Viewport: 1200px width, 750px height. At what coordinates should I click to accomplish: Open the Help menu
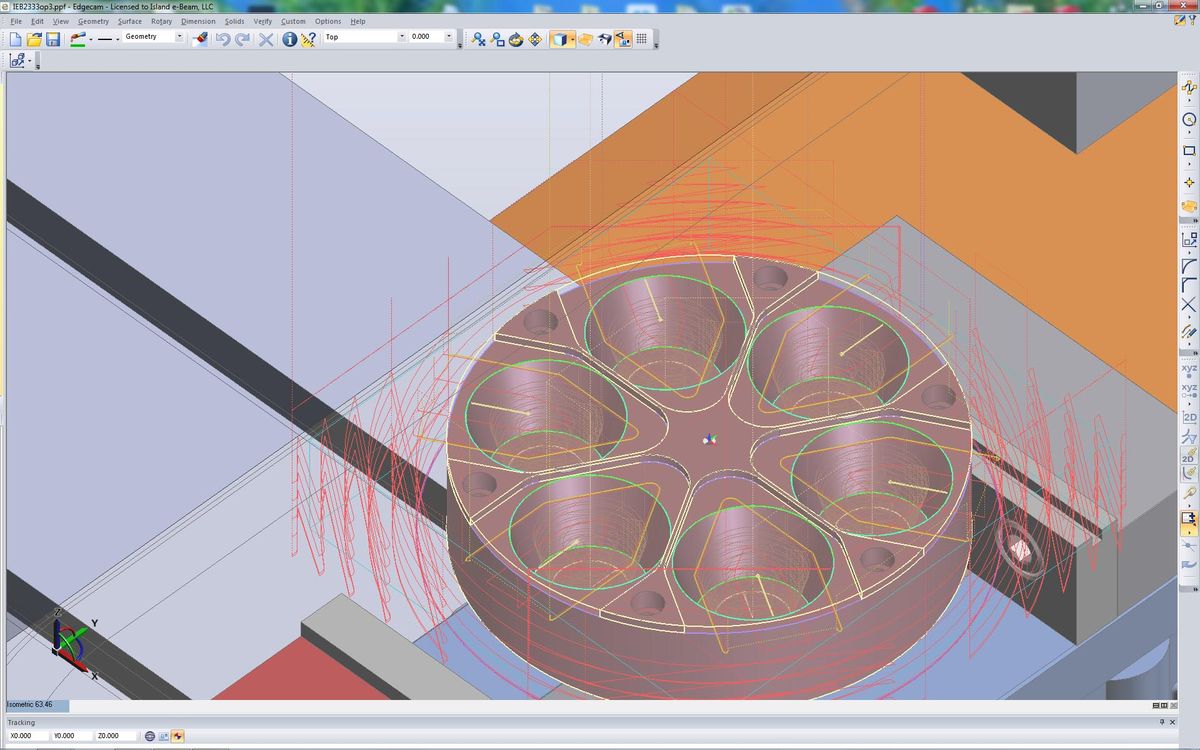point(358,21)
